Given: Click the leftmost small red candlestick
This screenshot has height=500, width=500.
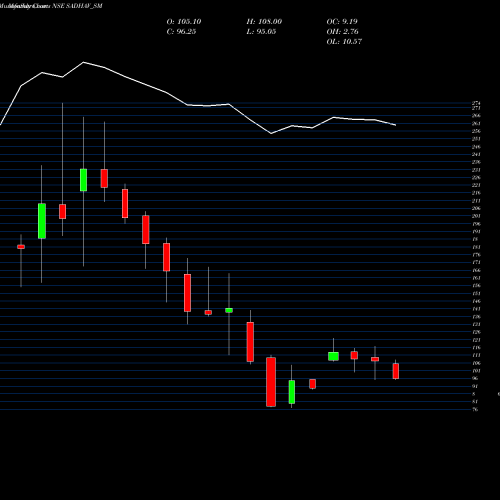Looking at the screenshot, I should (x=21, y=247).
